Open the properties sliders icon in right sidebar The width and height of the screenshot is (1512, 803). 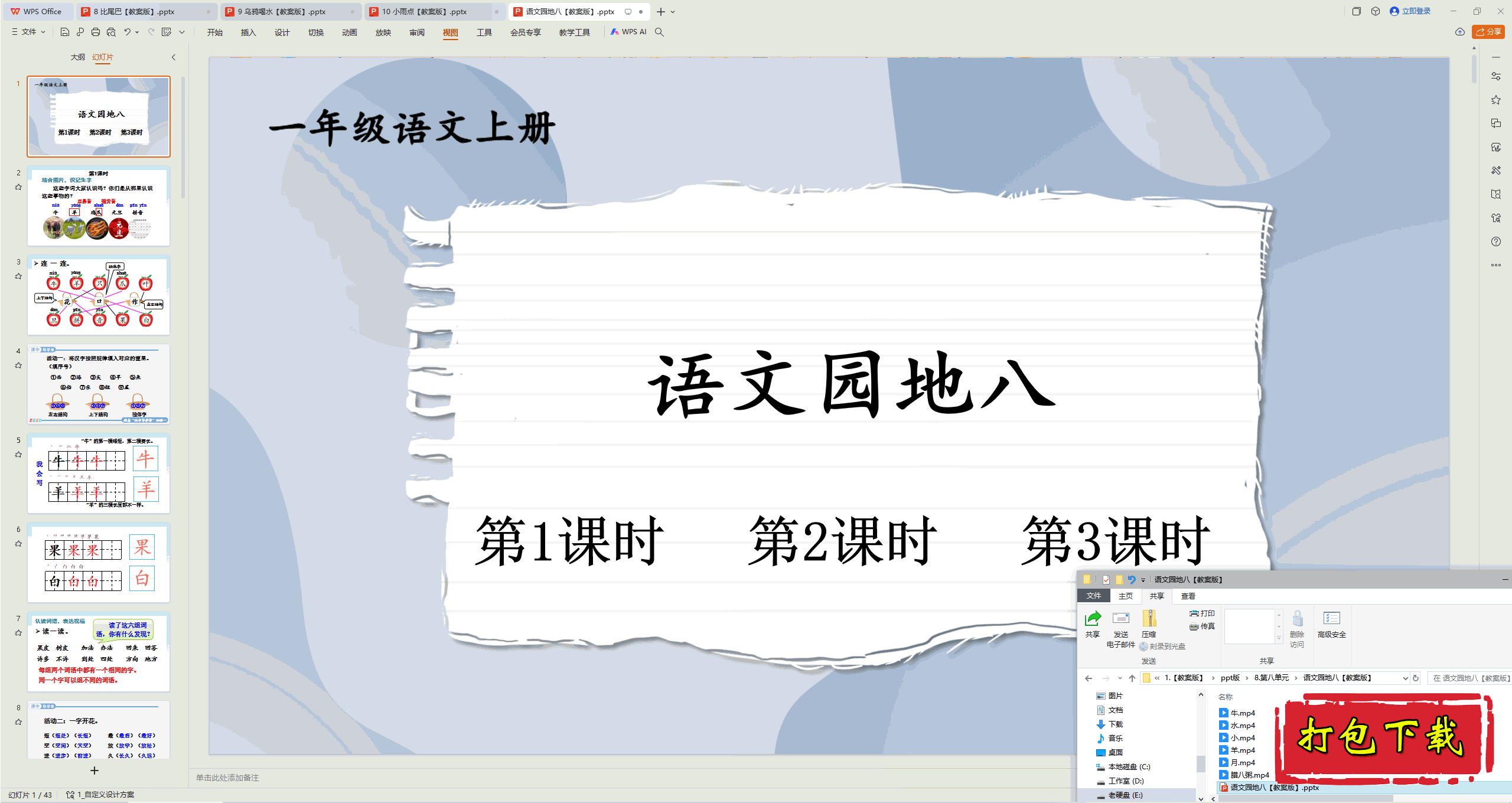[1496, 76]
